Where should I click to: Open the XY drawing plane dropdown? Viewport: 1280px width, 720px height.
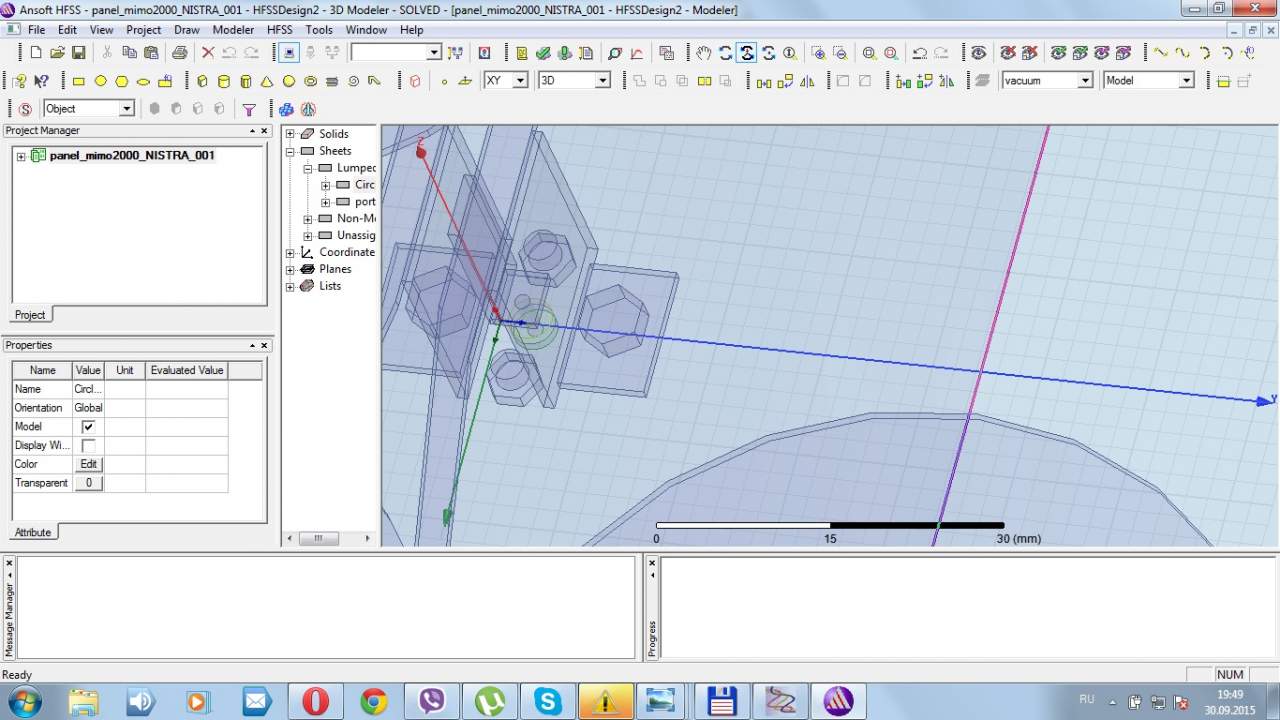pyautogui.click(x=520, y=81)
